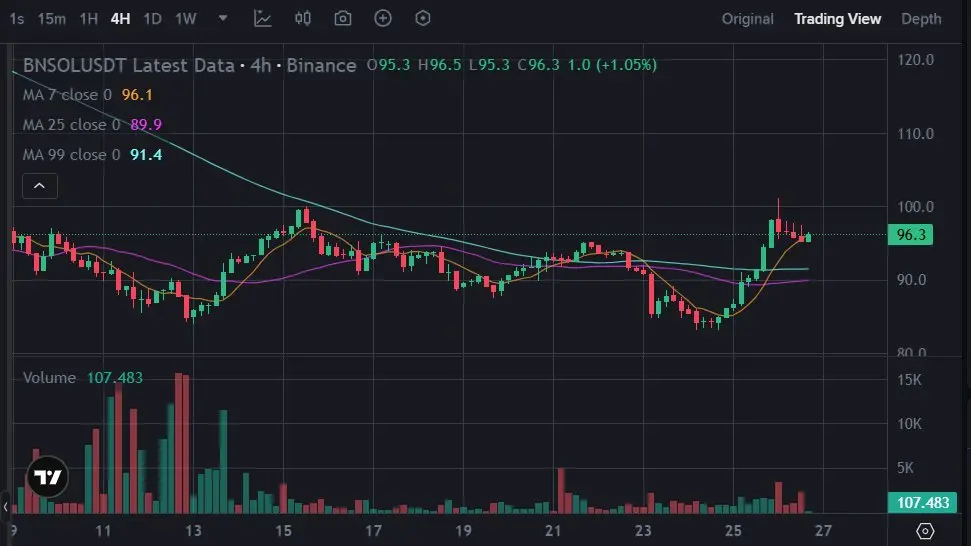The height and width of the screenshot is (546, 971).
Task: Click the plus circle add icon
Action: click(x=383, y=18)
